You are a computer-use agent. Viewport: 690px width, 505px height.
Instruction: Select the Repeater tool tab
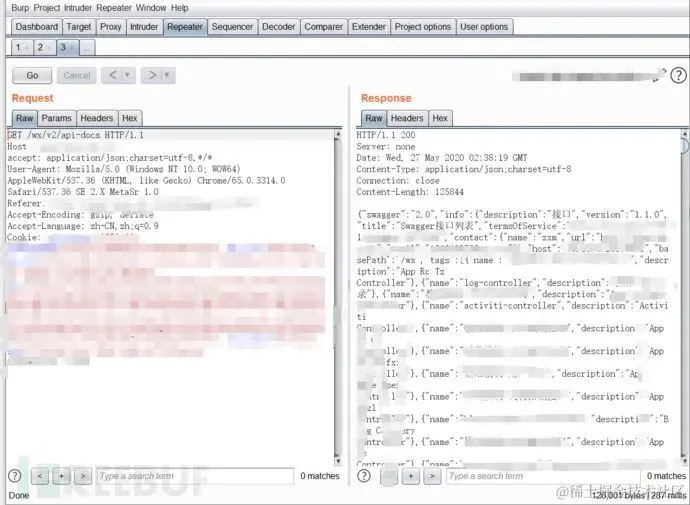[x=185, y=27]
